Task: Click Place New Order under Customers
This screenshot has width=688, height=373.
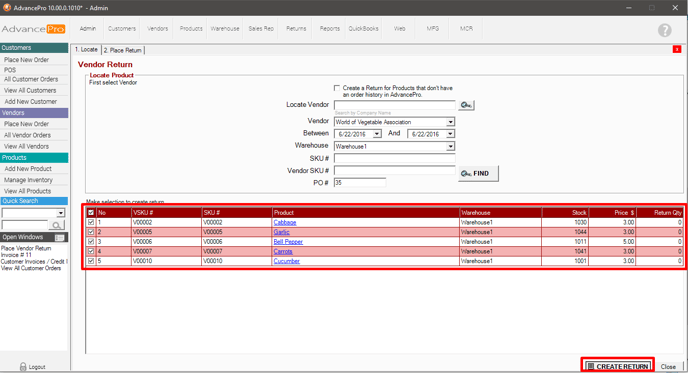Action: tap(26, 60)
